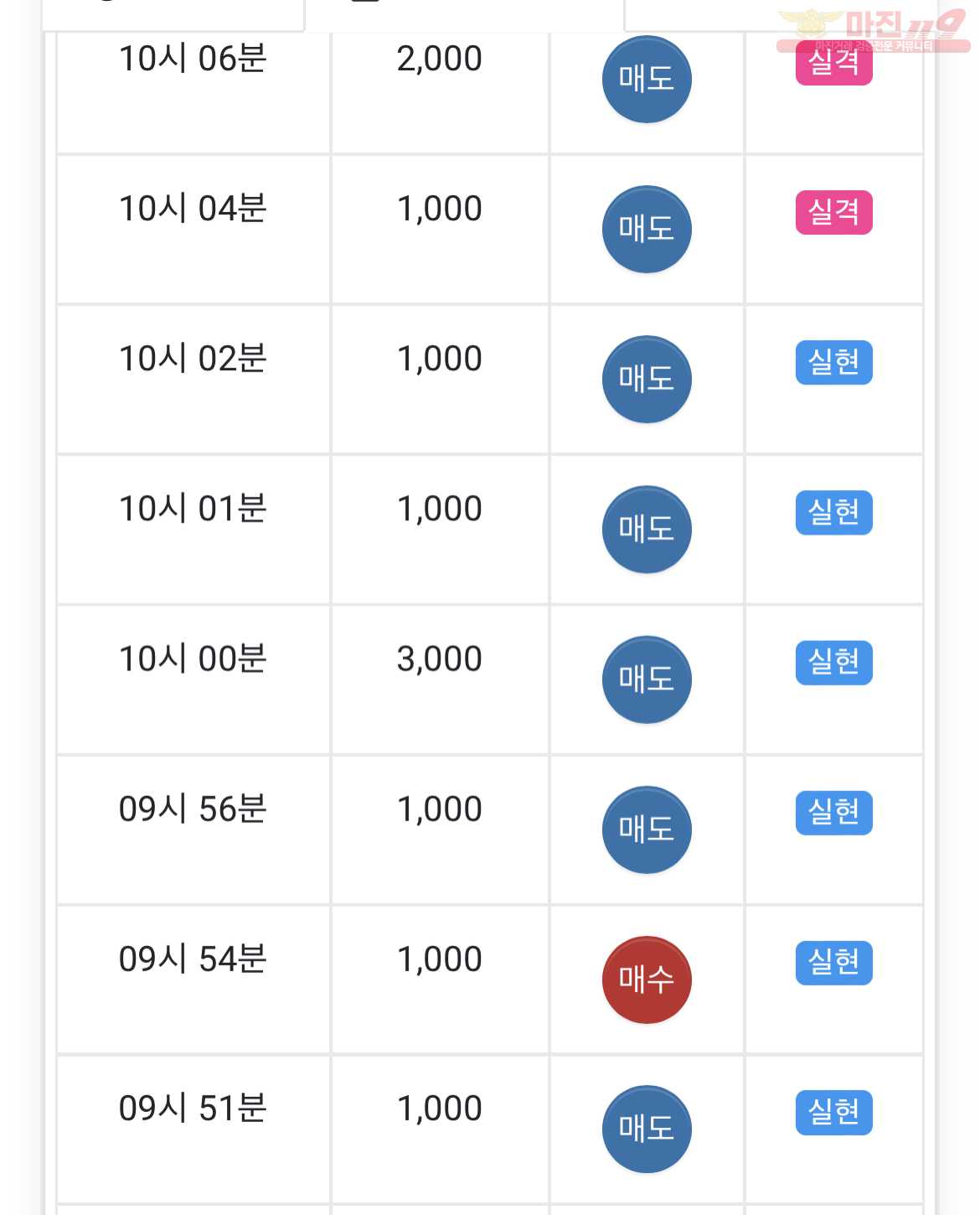Select the 2,000 amount cell at 10시 06분
The width and height of the screenshot is (980, 1215).
(x=440, y=92)
